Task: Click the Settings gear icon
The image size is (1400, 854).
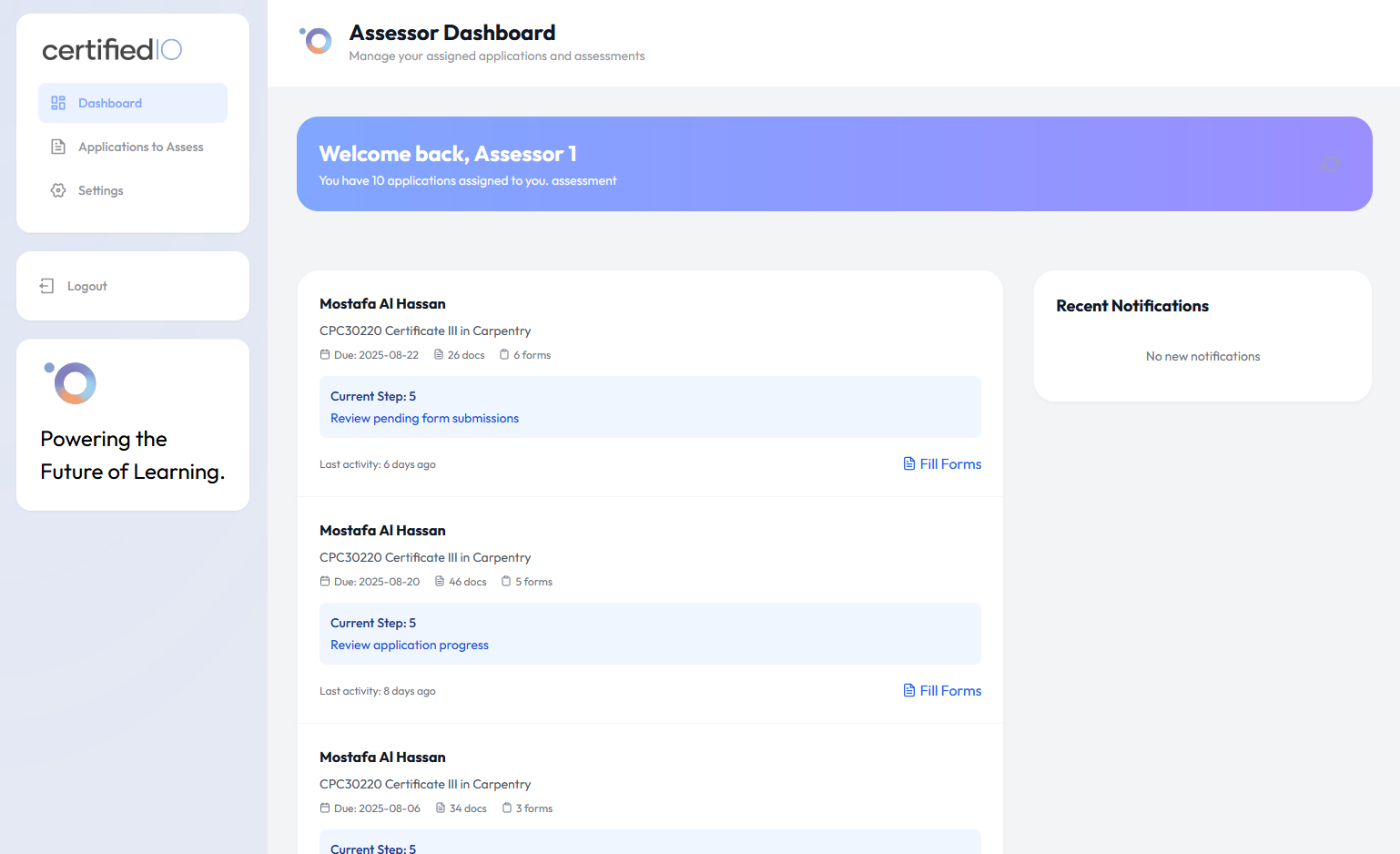Action: pos(58,190)
